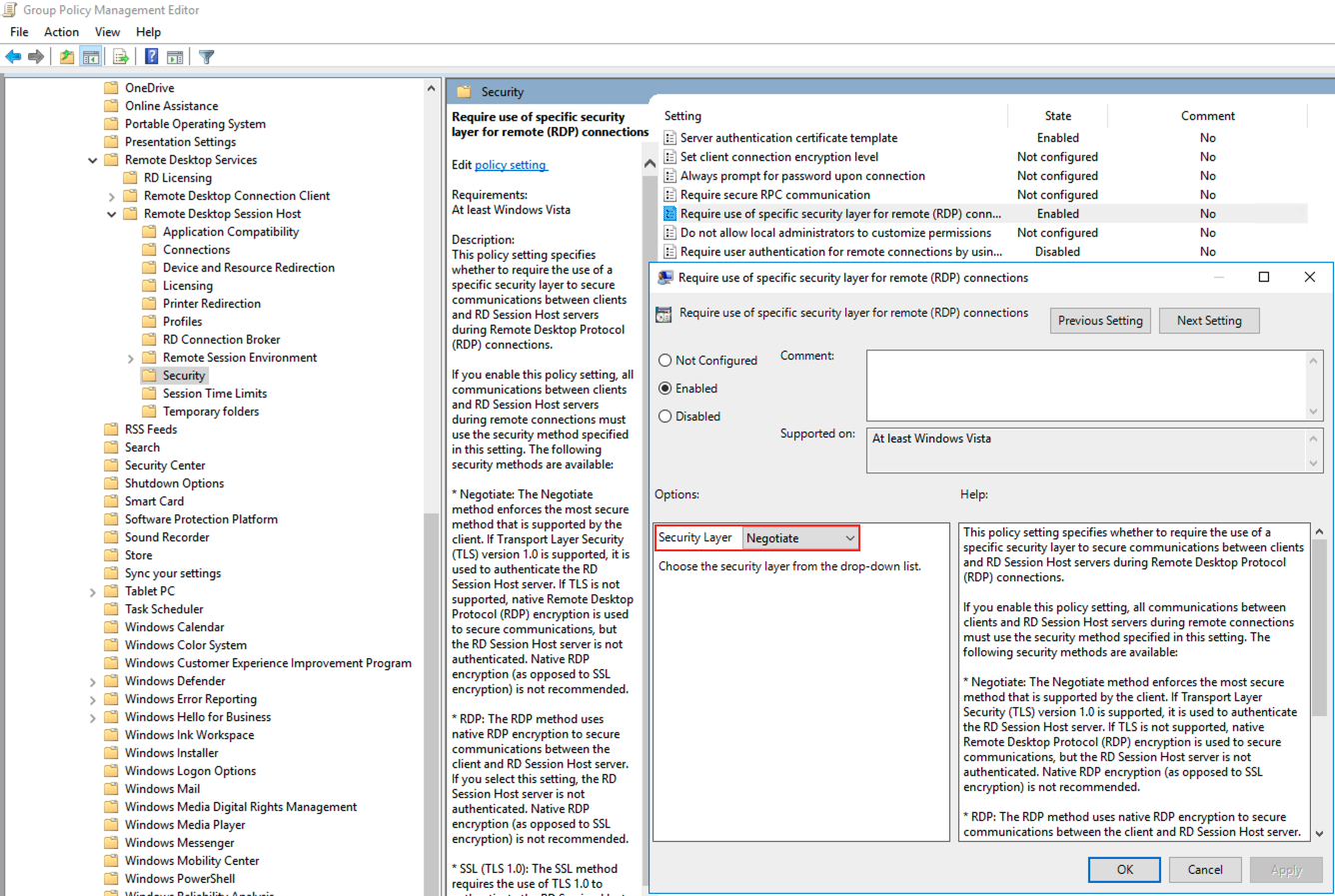Click the OneDrive folder icon

(111, 88)
